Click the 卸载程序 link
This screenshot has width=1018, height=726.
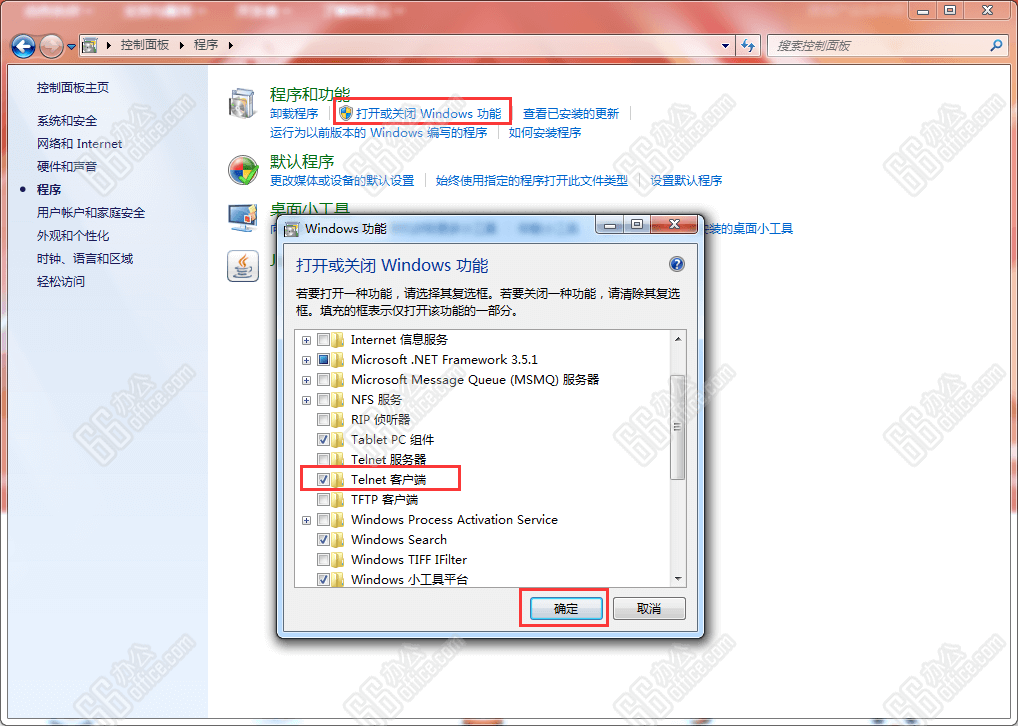(x=294, y=114)
